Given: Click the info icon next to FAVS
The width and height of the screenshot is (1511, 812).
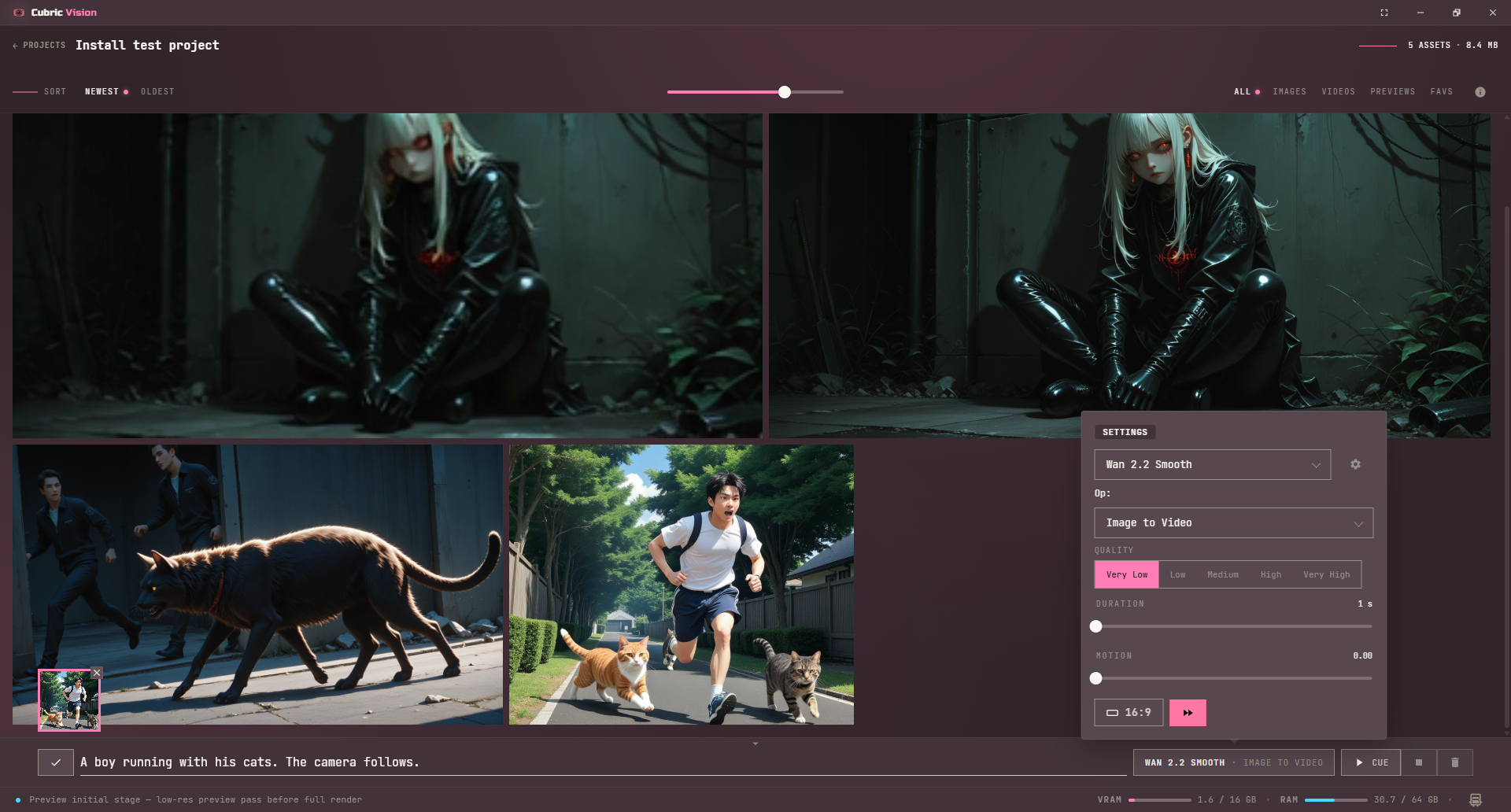Looking at the screenshot, I should point(1480,92).
